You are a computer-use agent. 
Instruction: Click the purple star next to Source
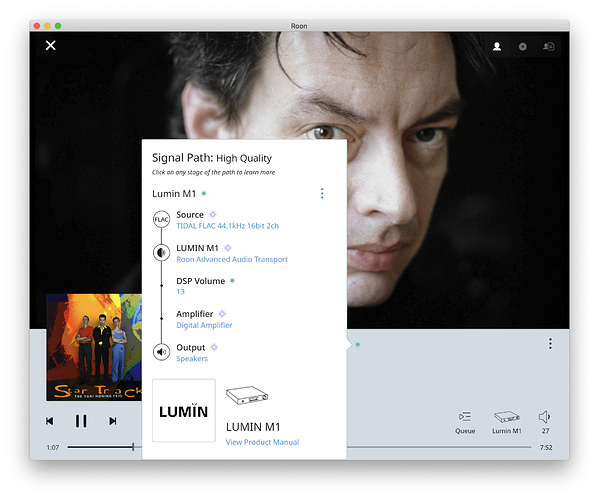pyautogui.click(x=213, y=214)
